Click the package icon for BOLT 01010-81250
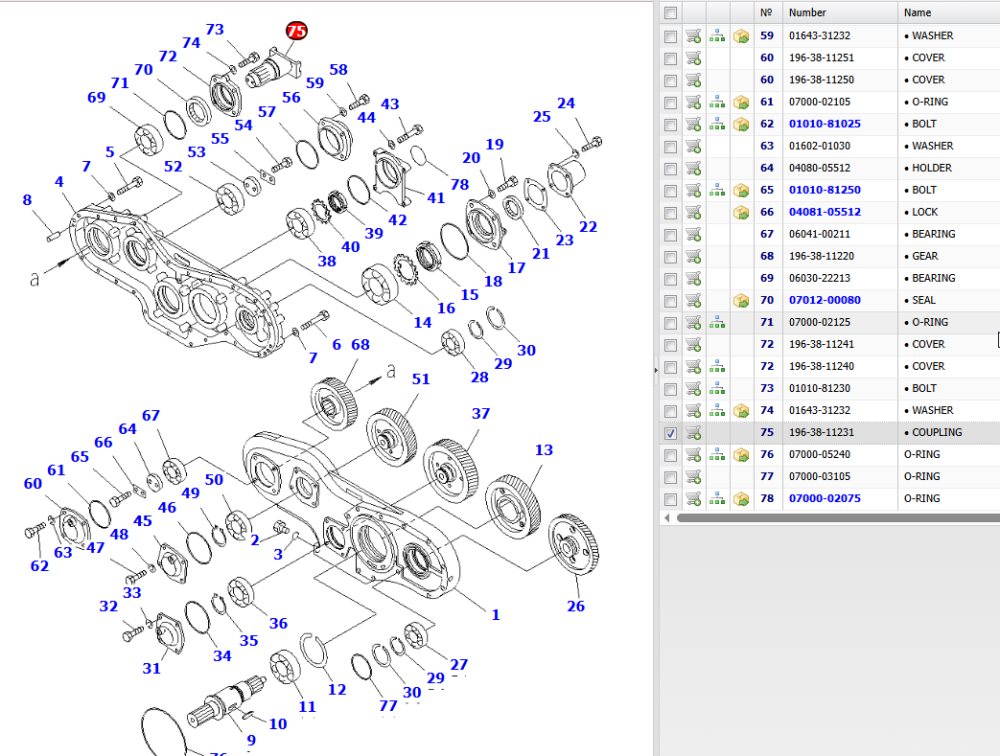This screenshot has height=756, width=1000. click(741, 190)
